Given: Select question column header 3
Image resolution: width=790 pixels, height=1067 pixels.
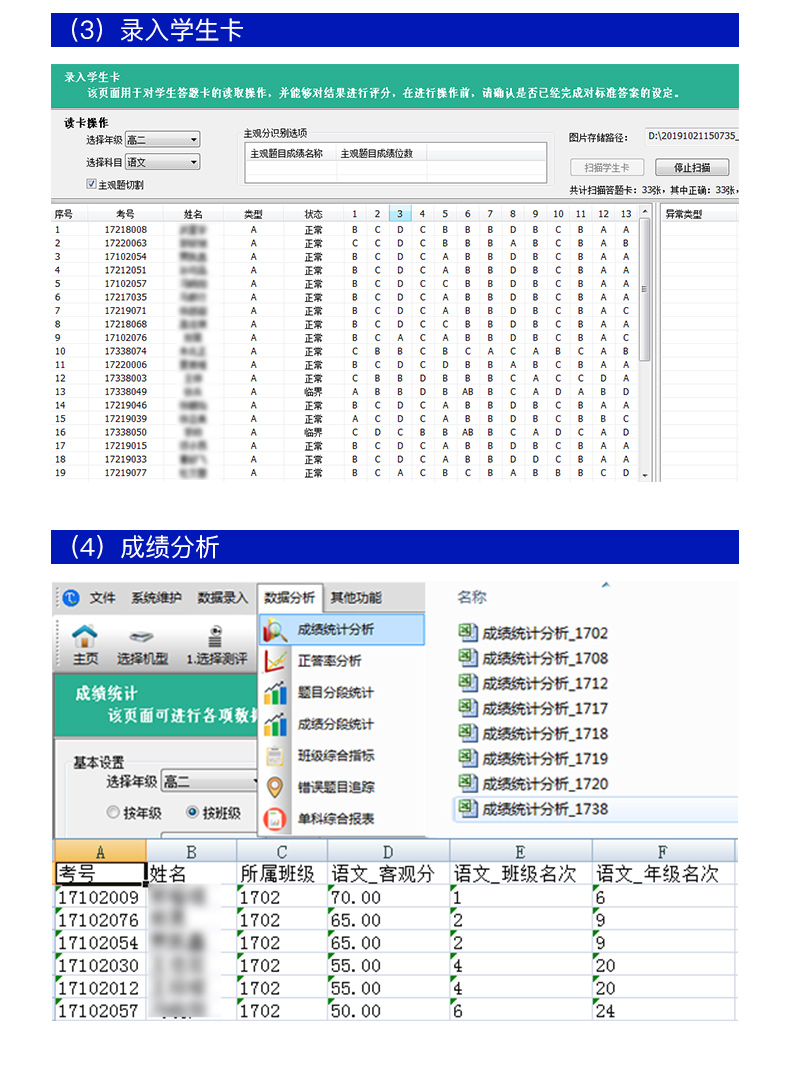Looking at the screenshot, I should click(x=399, y=214).
